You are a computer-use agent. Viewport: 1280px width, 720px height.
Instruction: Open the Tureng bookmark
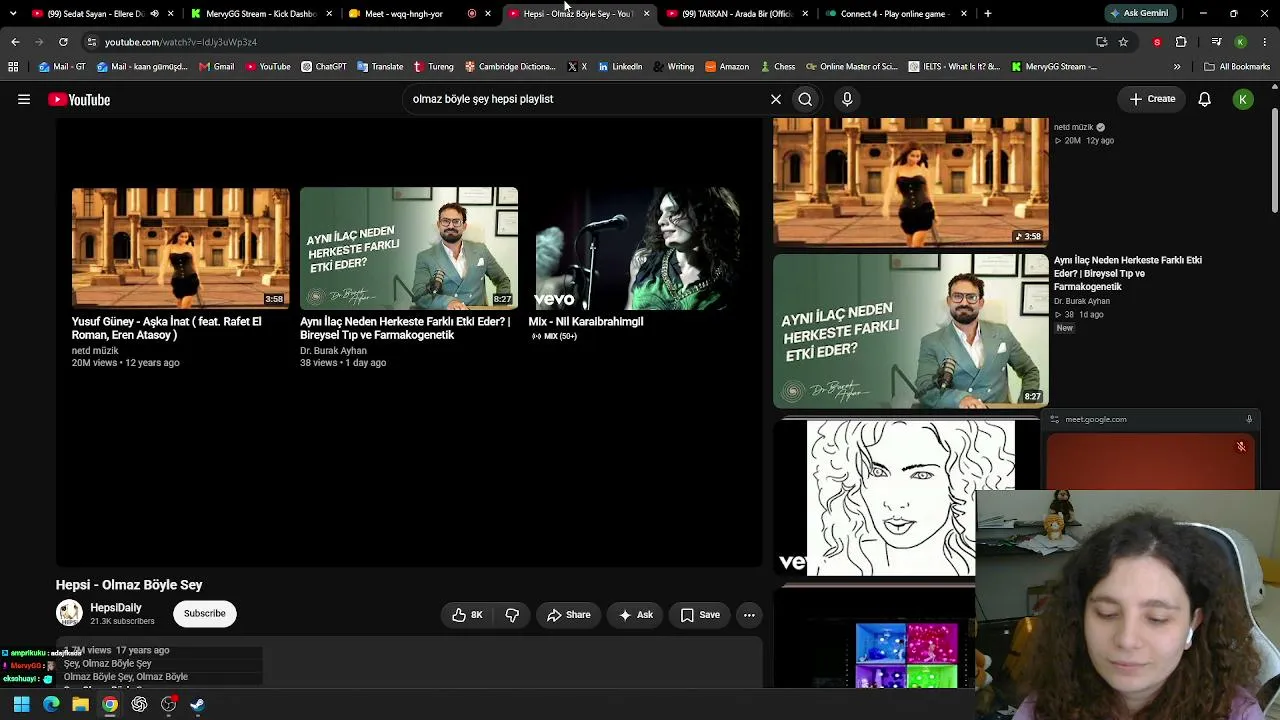(x=433, y=67)
